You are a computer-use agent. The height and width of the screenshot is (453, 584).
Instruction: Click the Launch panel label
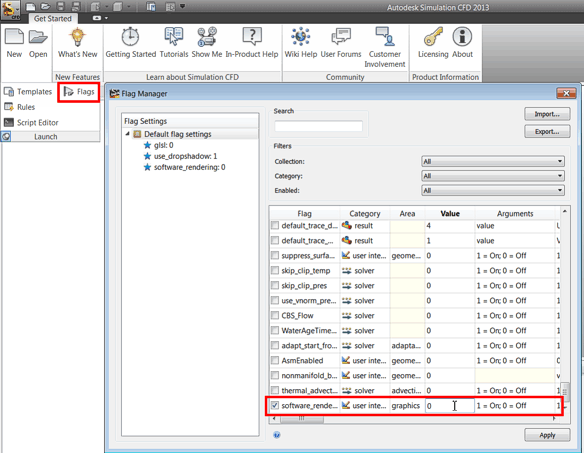tap(46, 137)
